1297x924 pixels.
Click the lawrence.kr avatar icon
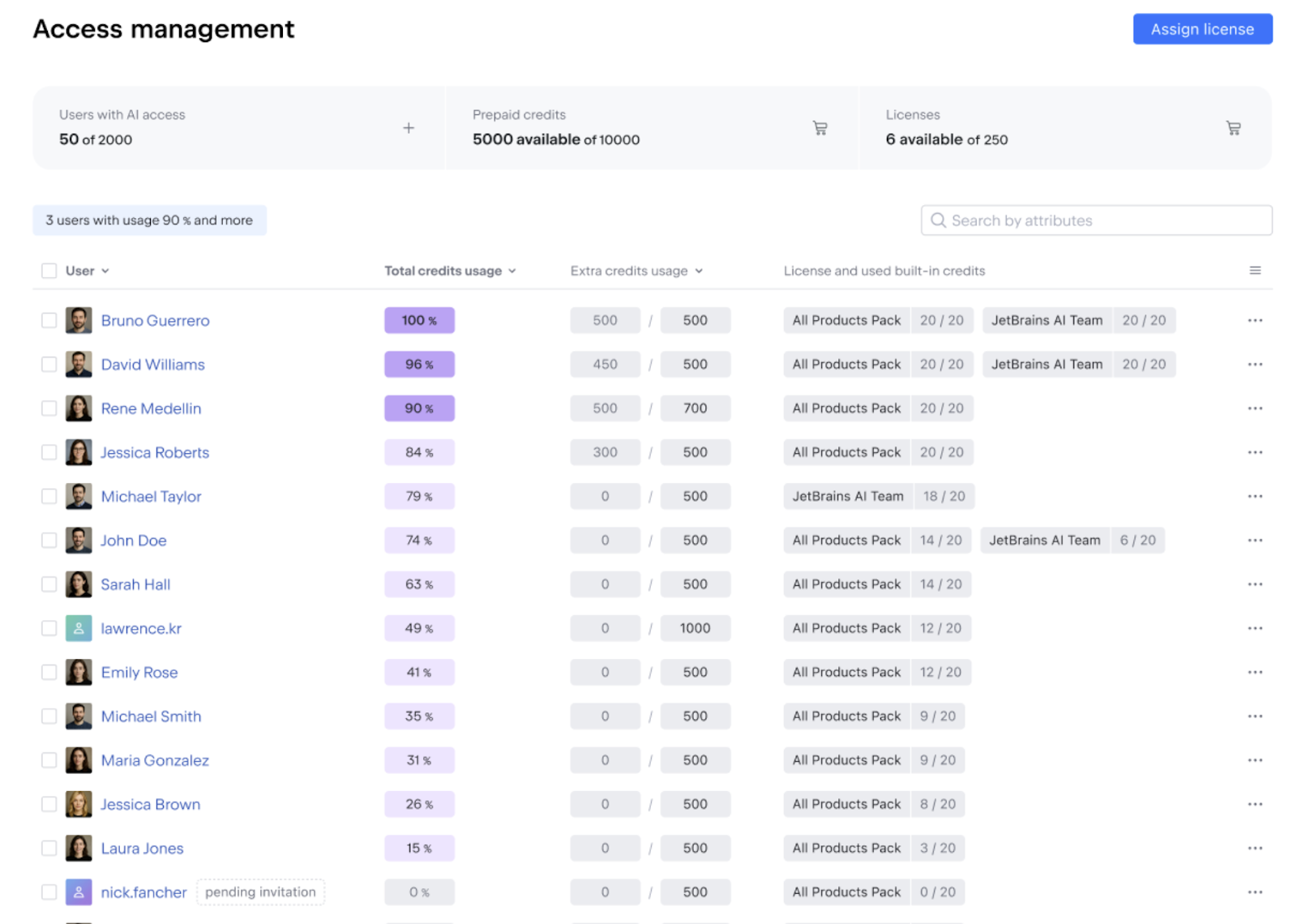79,628
